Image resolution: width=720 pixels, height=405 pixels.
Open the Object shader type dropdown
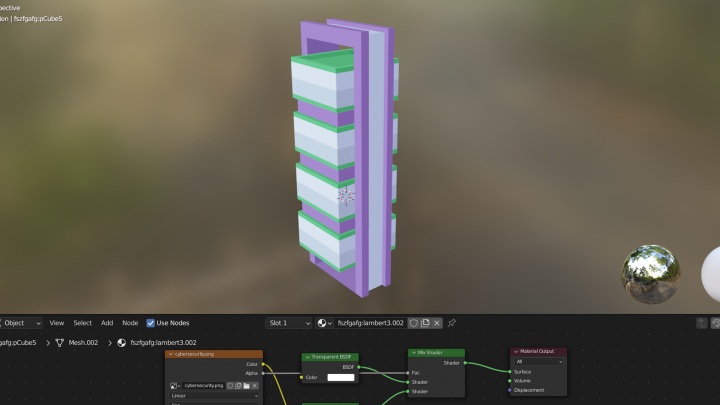coord(21,323)
